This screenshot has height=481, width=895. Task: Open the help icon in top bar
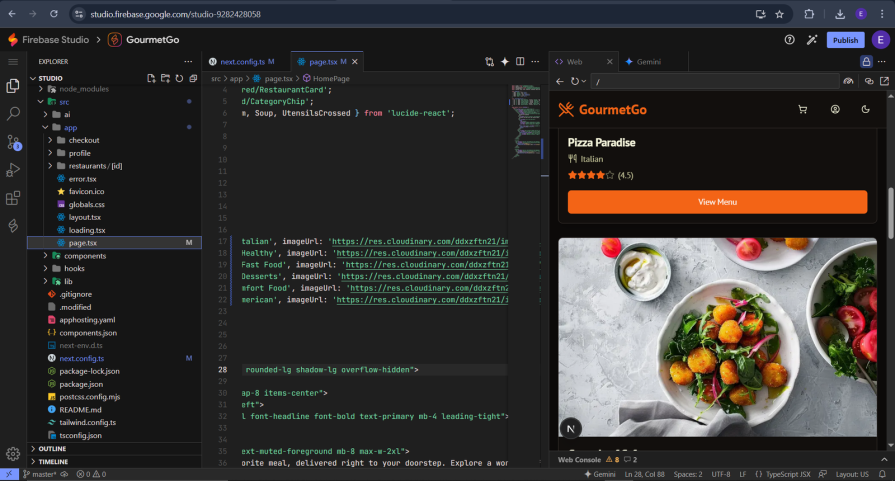pyautogui.click(x=789, y=39)
